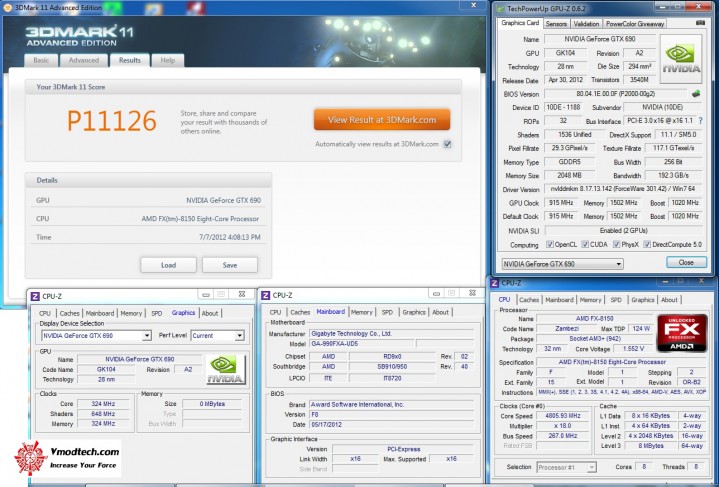Image resolution: width=719 pixels, height=487 pixels.
Task: Switch to 3DMark Advanced tab
Action: 83,60
